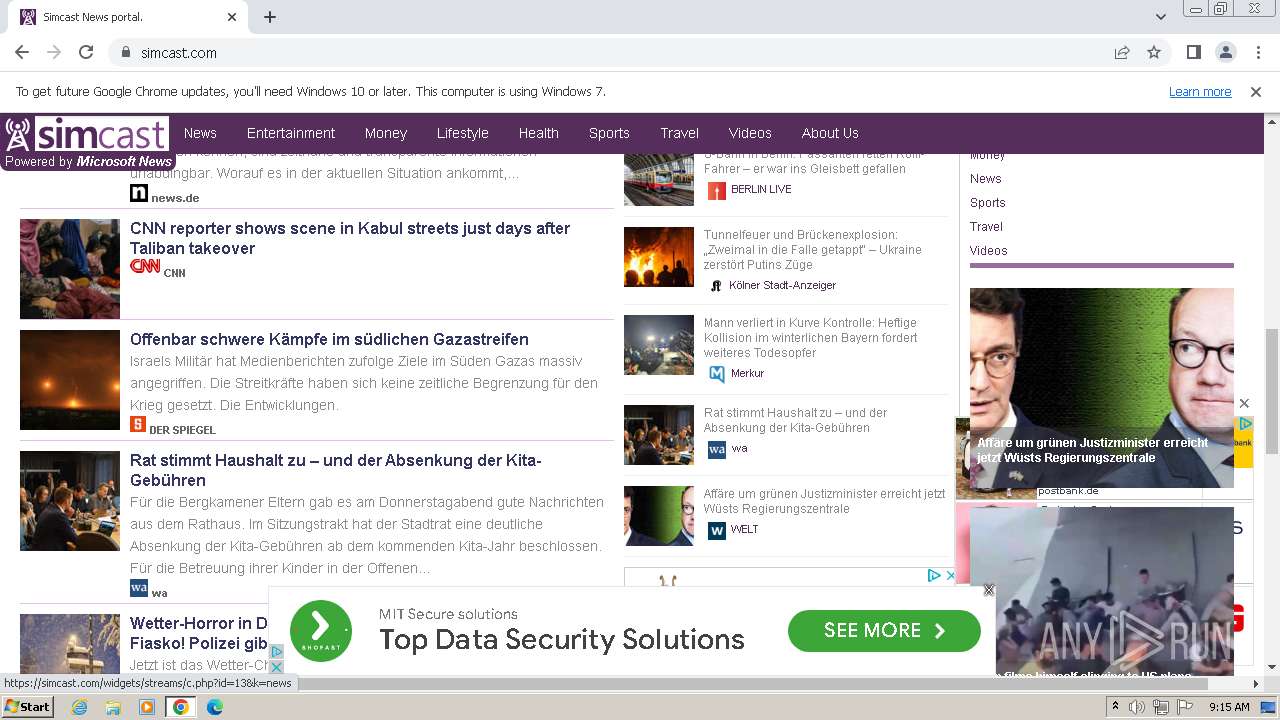Click the BERLIN LIVE source icon
Screen dimensions: 1280x720
coord(716,190)
